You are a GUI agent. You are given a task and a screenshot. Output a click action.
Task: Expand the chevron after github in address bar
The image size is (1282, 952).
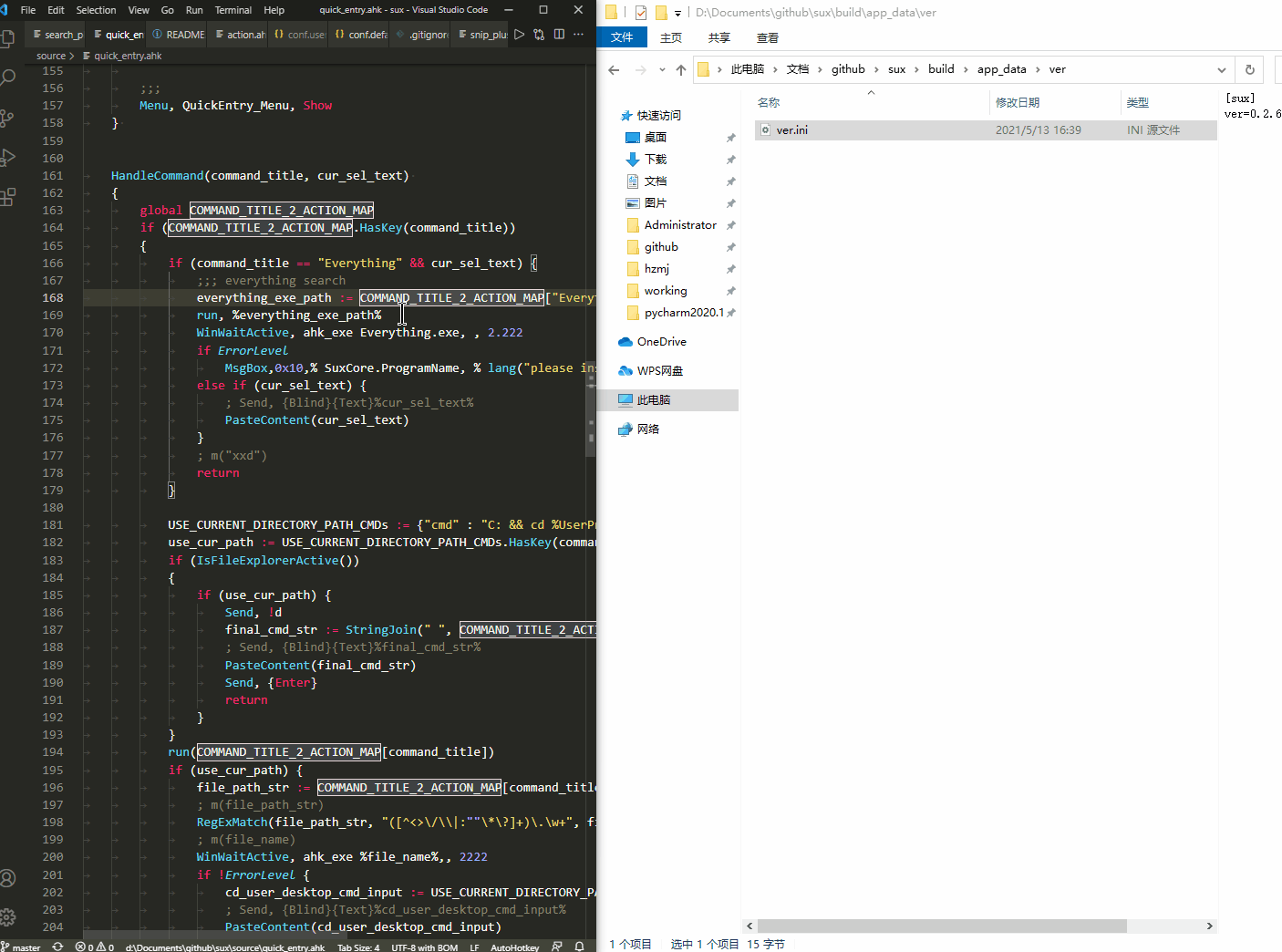[x=876, y=69]
